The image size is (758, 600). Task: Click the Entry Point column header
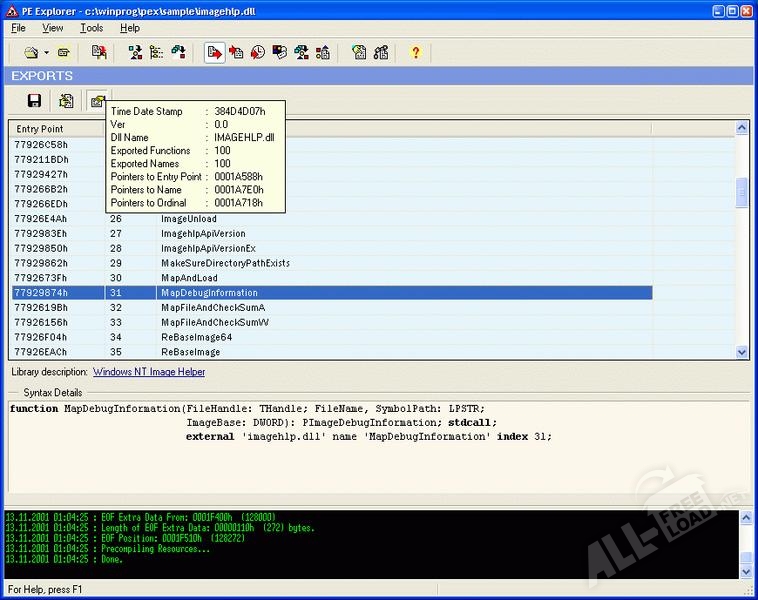[x=40, y=129]
